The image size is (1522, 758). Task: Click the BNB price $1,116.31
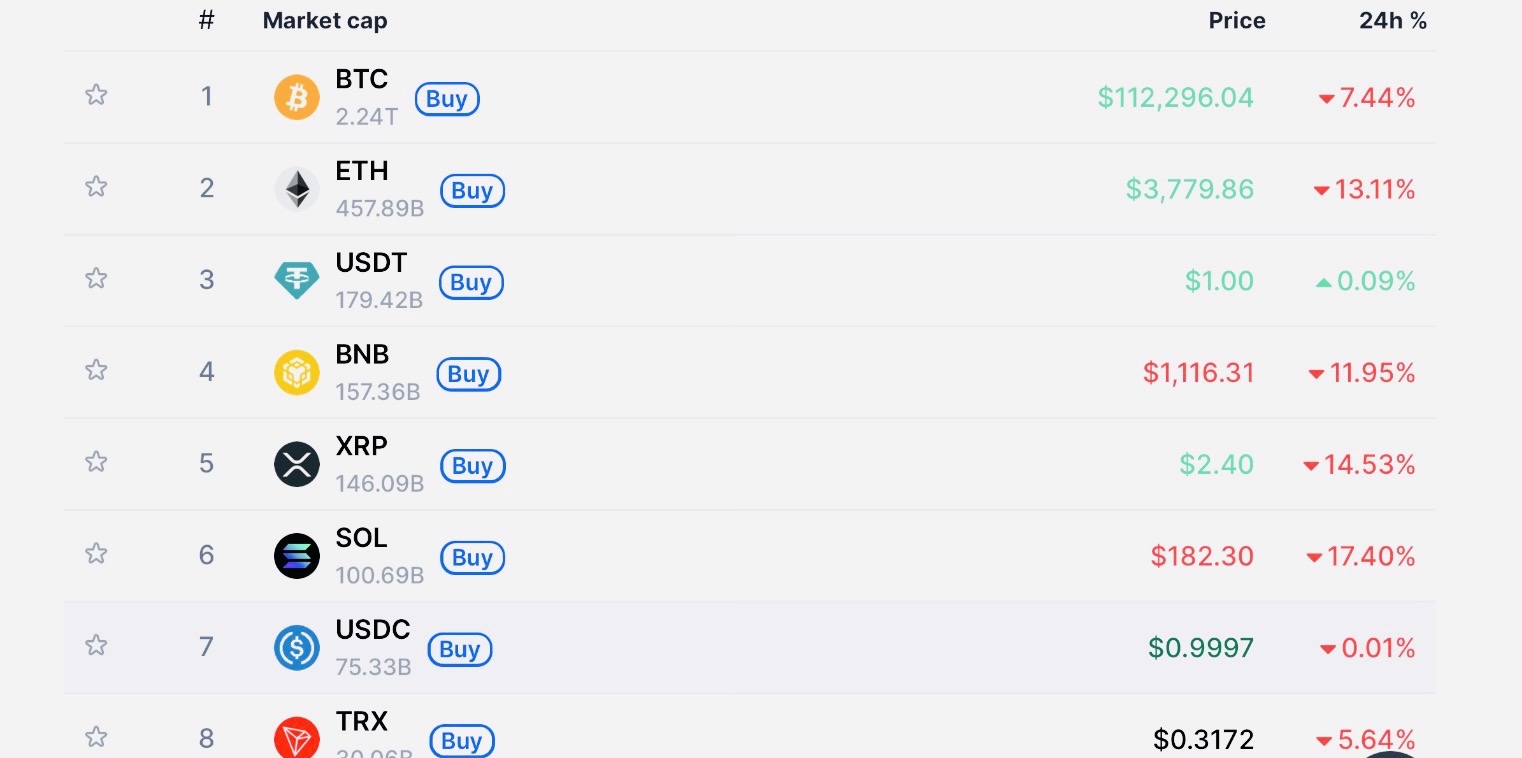pos(1198,373)
